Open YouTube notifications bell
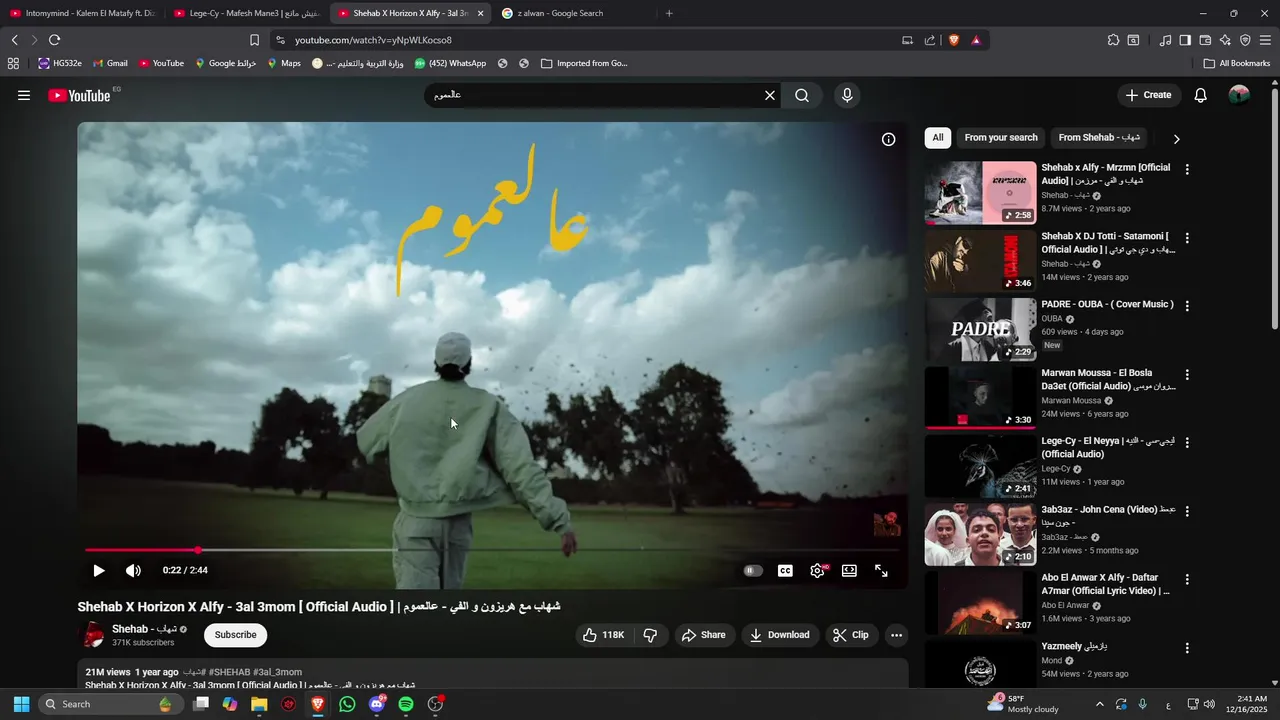Image resolution: width=1280 pixels, height=720 pixels. tap(1201, 95)
